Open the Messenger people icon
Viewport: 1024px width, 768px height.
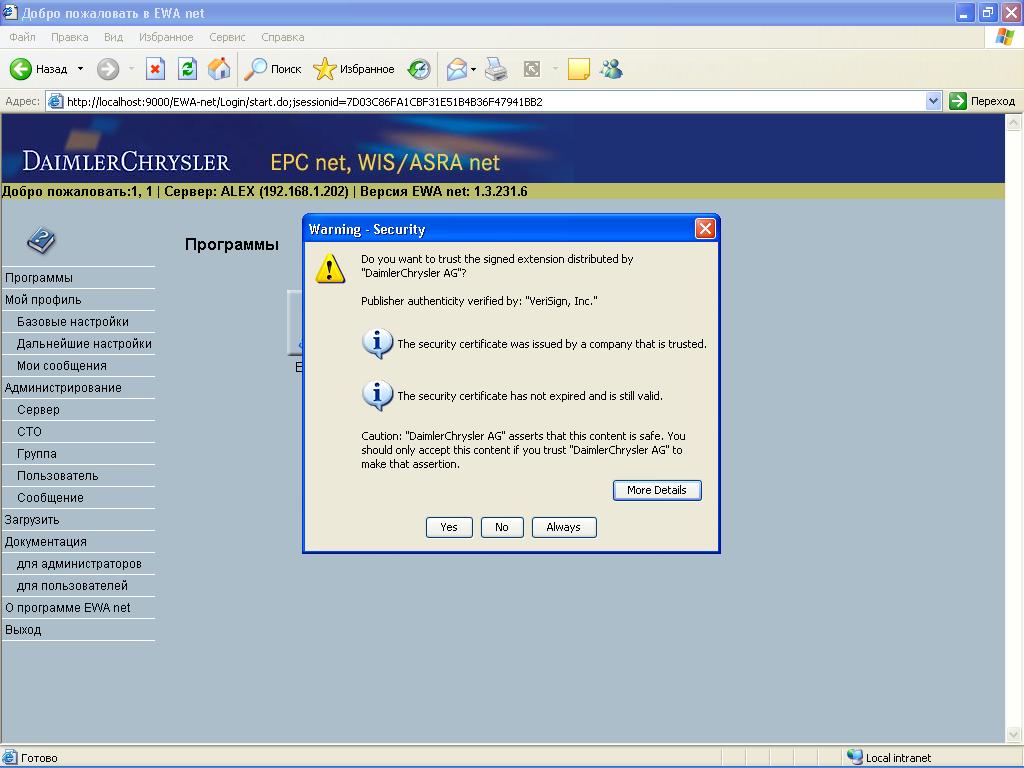coord(612,69)
